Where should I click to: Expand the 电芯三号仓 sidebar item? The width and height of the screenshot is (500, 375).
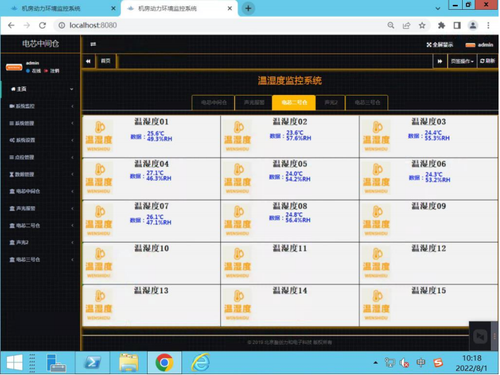click(x=41, y=260)
